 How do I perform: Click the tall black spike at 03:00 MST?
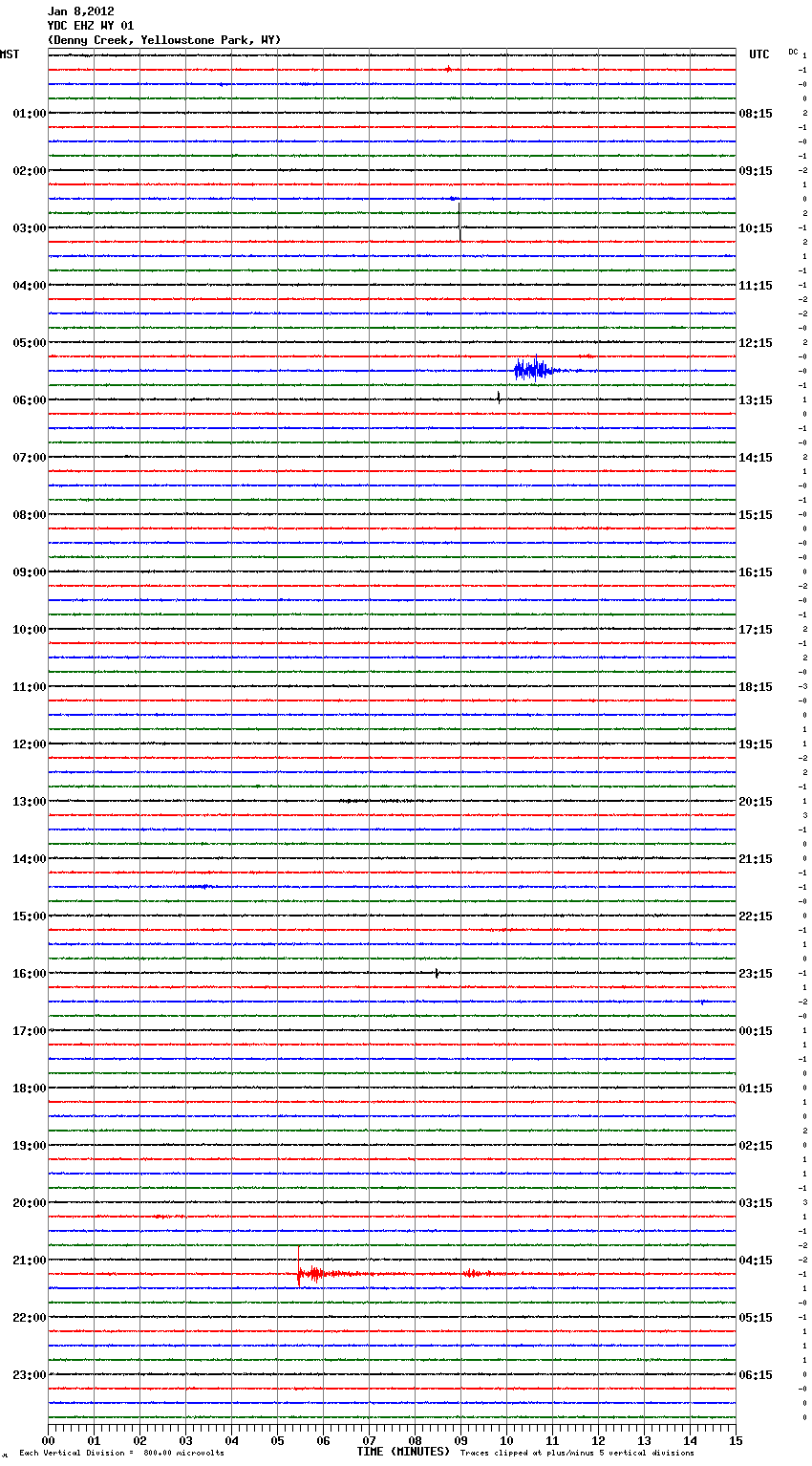point(459,221)
